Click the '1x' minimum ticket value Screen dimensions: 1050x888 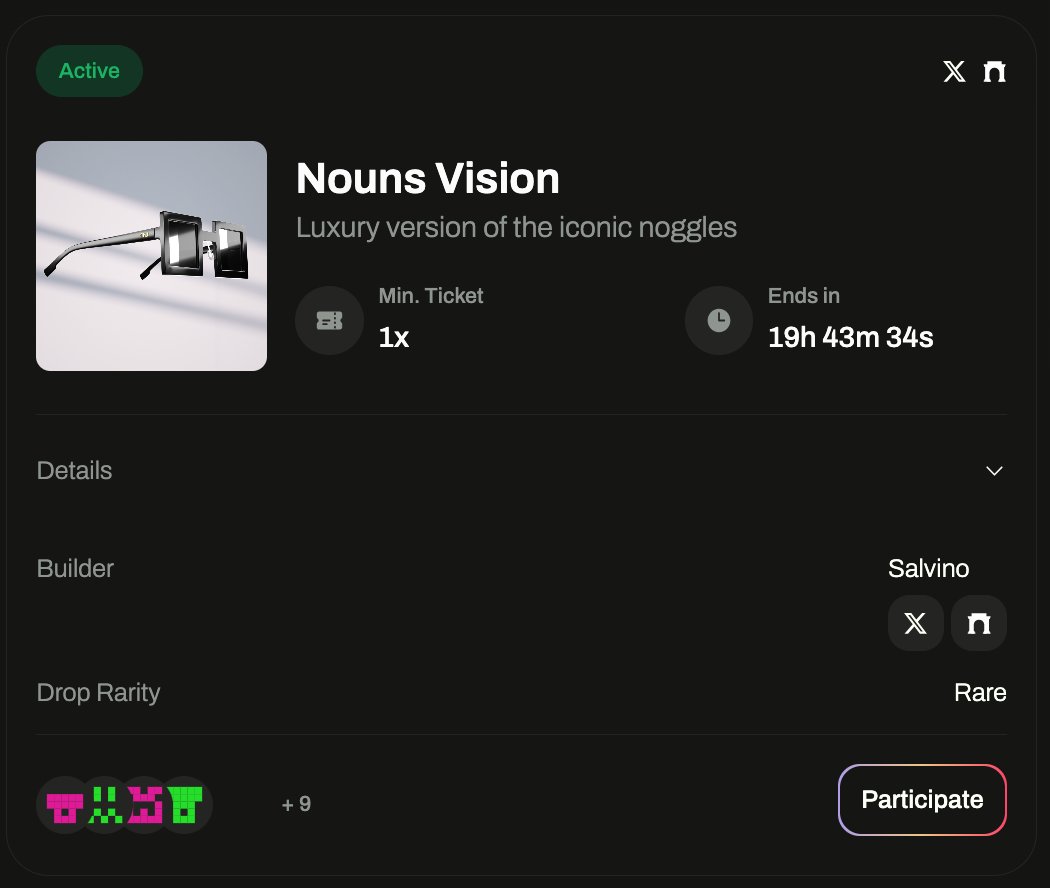394,338
